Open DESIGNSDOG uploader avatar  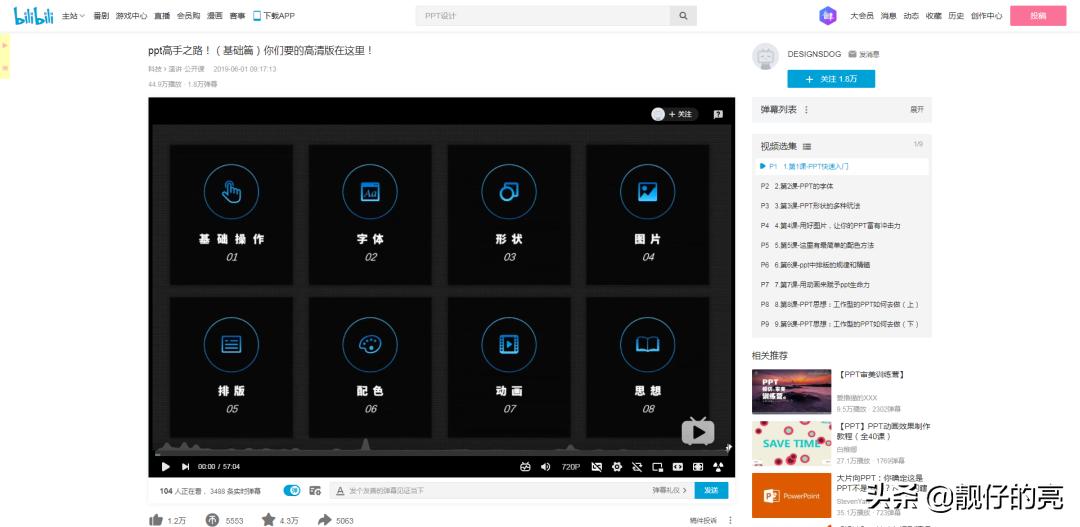coord(765,56)
